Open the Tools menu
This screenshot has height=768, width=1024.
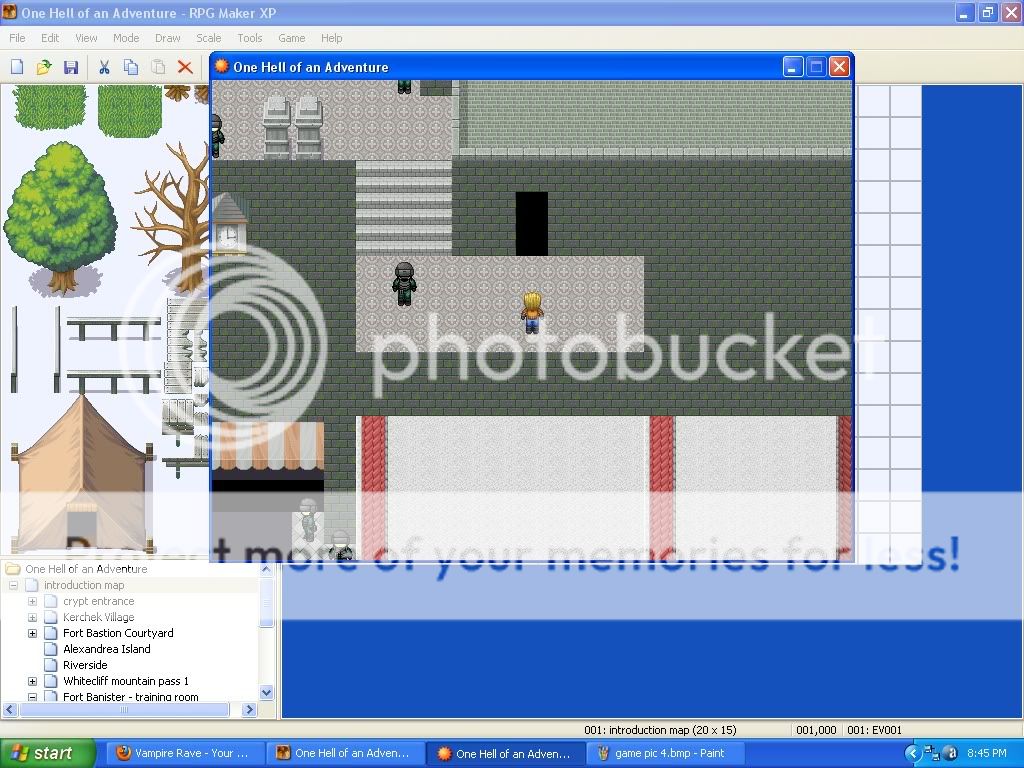pos(249,38)
